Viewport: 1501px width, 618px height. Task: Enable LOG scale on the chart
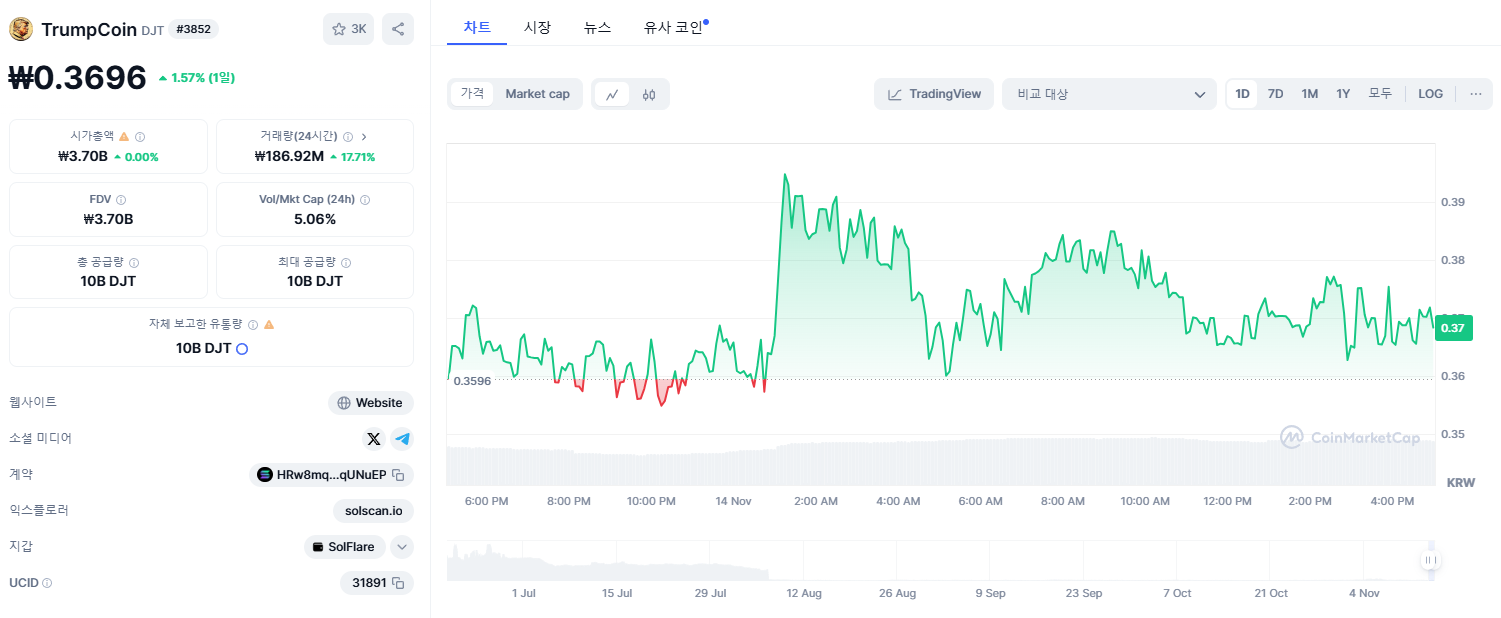tap(1430, 94)
